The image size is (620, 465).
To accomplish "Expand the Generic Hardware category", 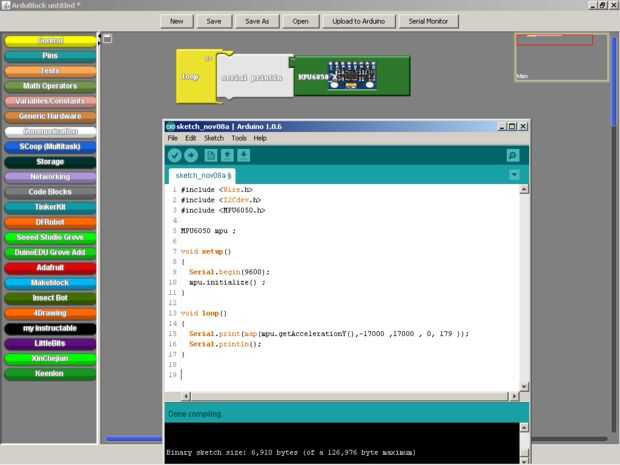I will click(x=50, y=116).
